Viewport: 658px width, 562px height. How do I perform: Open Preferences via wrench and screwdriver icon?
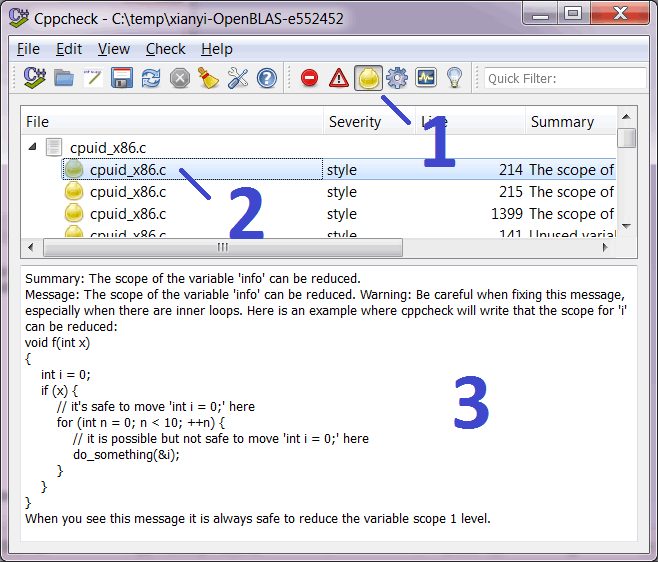click(238, 78)
